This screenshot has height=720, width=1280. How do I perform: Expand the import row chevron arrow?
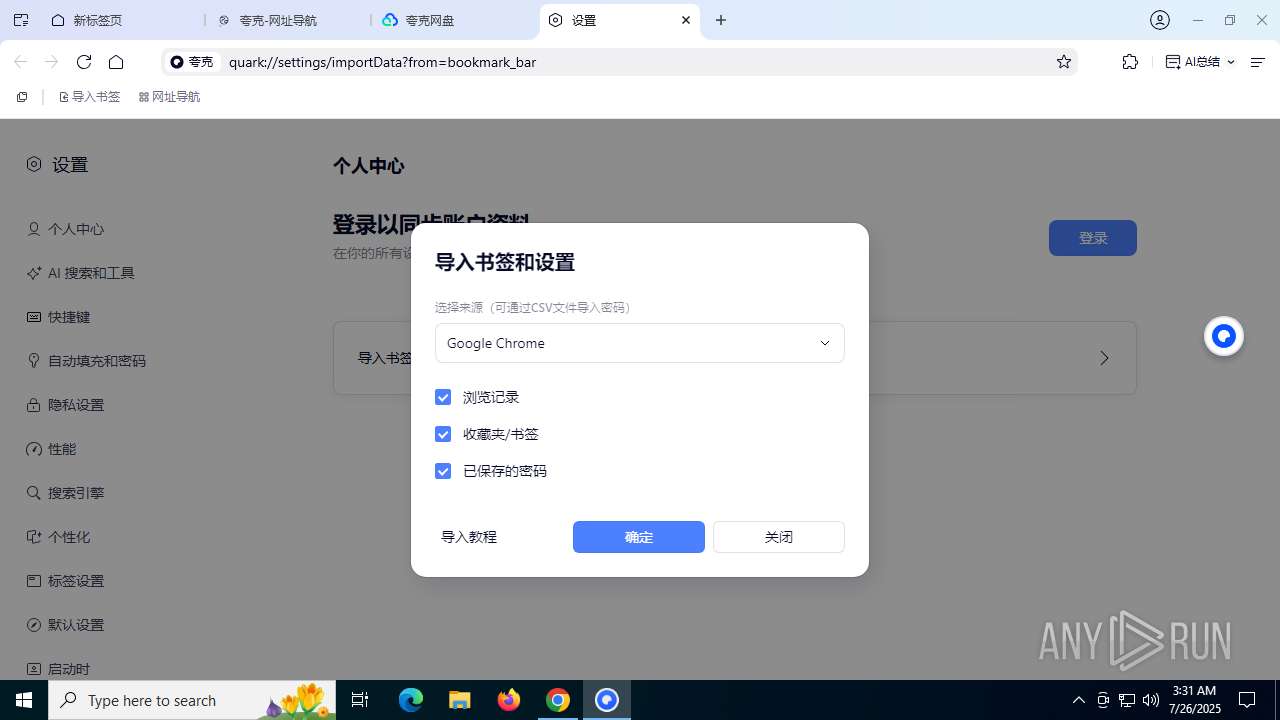pyautogui.click(x=1104, y=358)
